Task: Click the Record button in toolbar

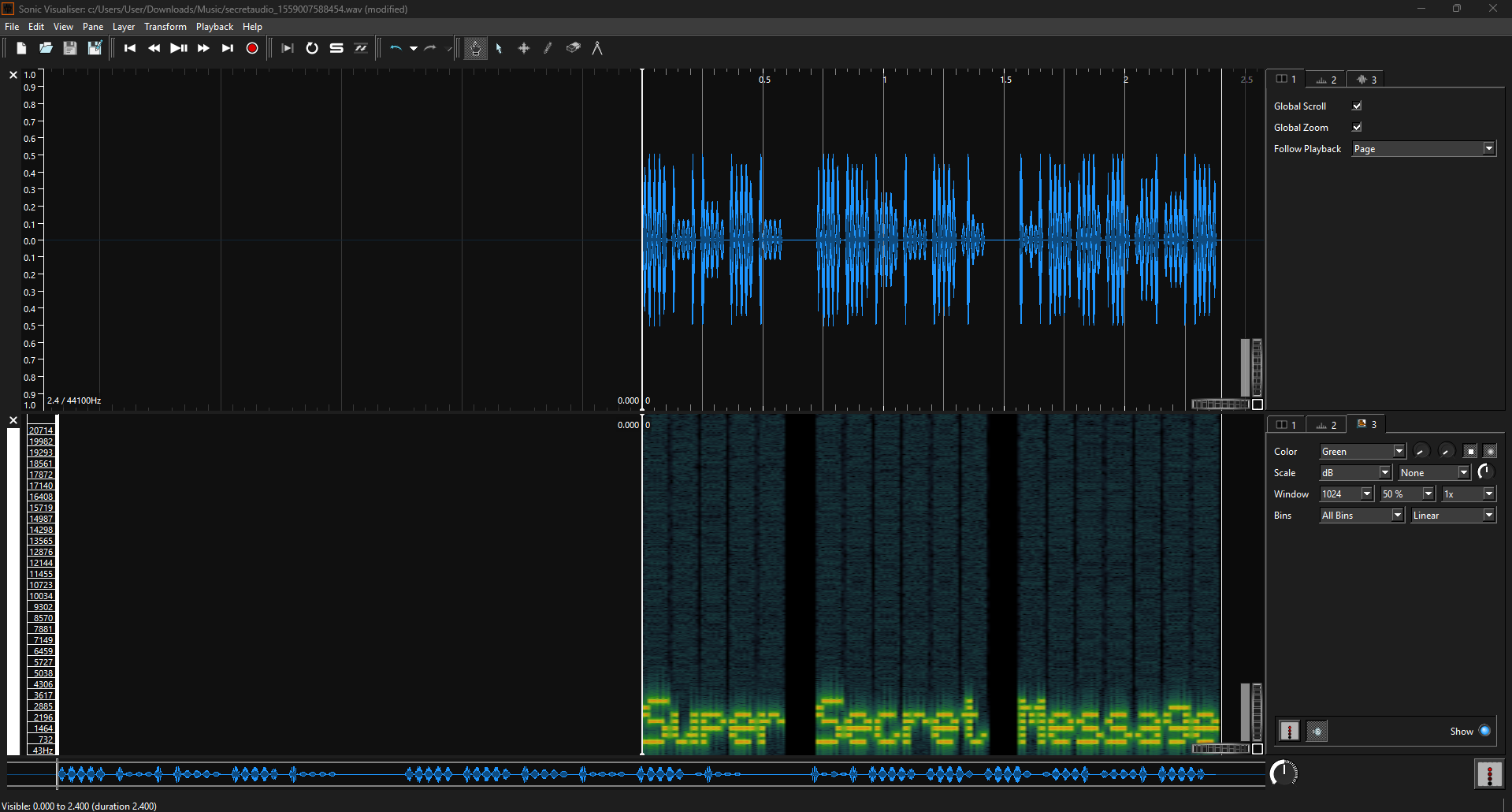Action: [252, 48]
